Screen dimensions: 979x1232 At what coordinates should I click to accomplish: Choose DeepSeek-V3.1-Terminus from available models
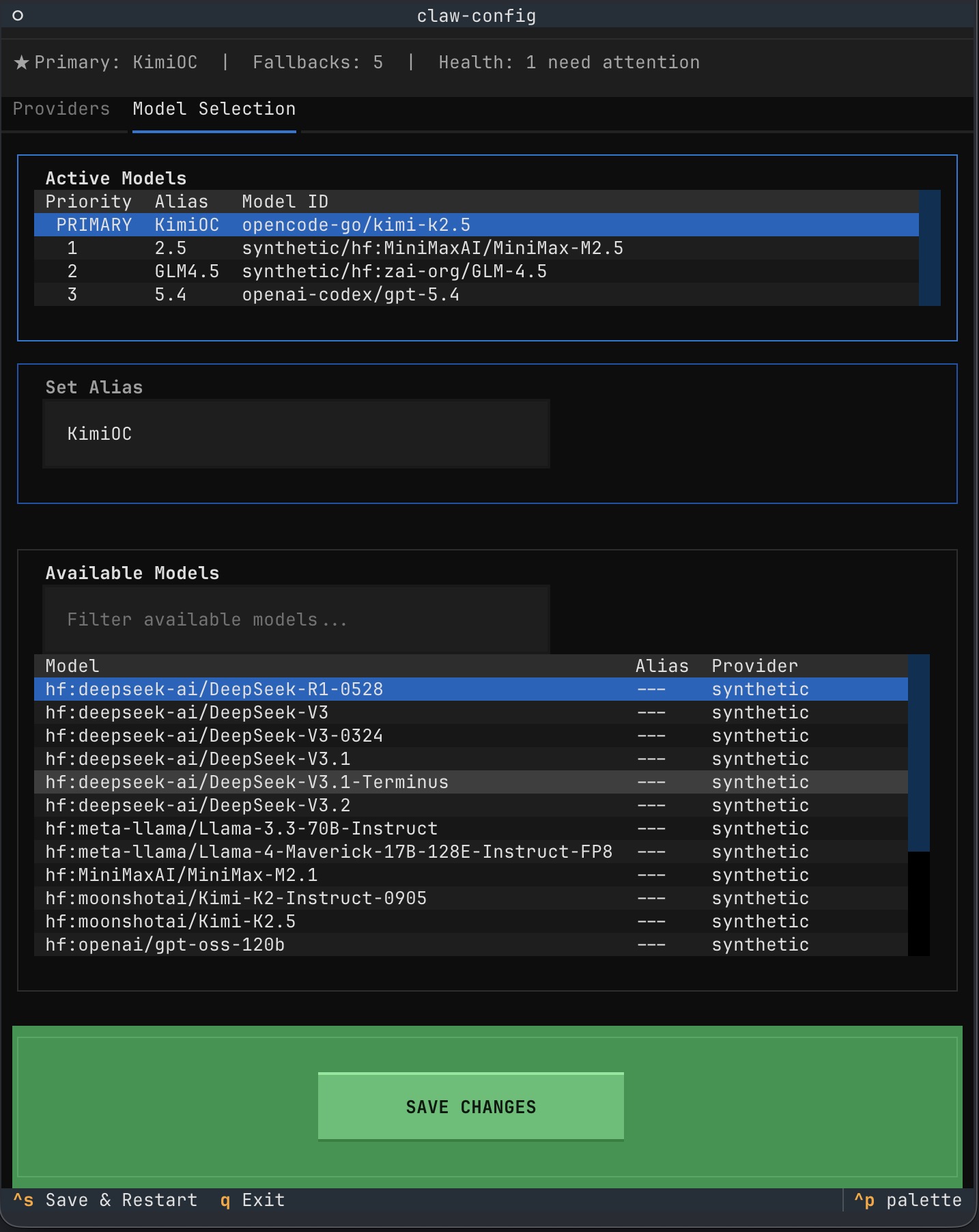[470, 782]
